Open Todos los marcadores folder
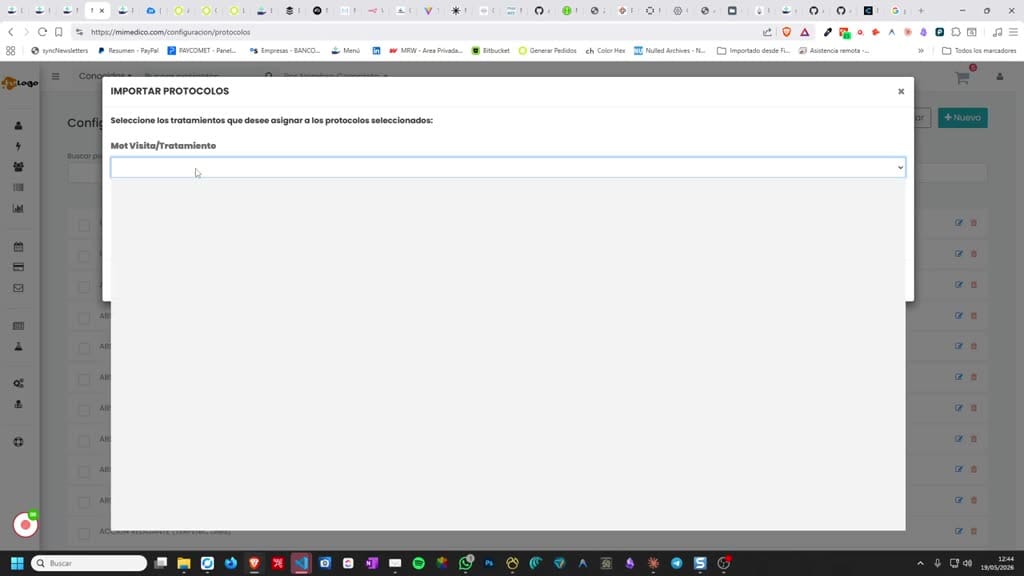 click(x=979, y=50)
